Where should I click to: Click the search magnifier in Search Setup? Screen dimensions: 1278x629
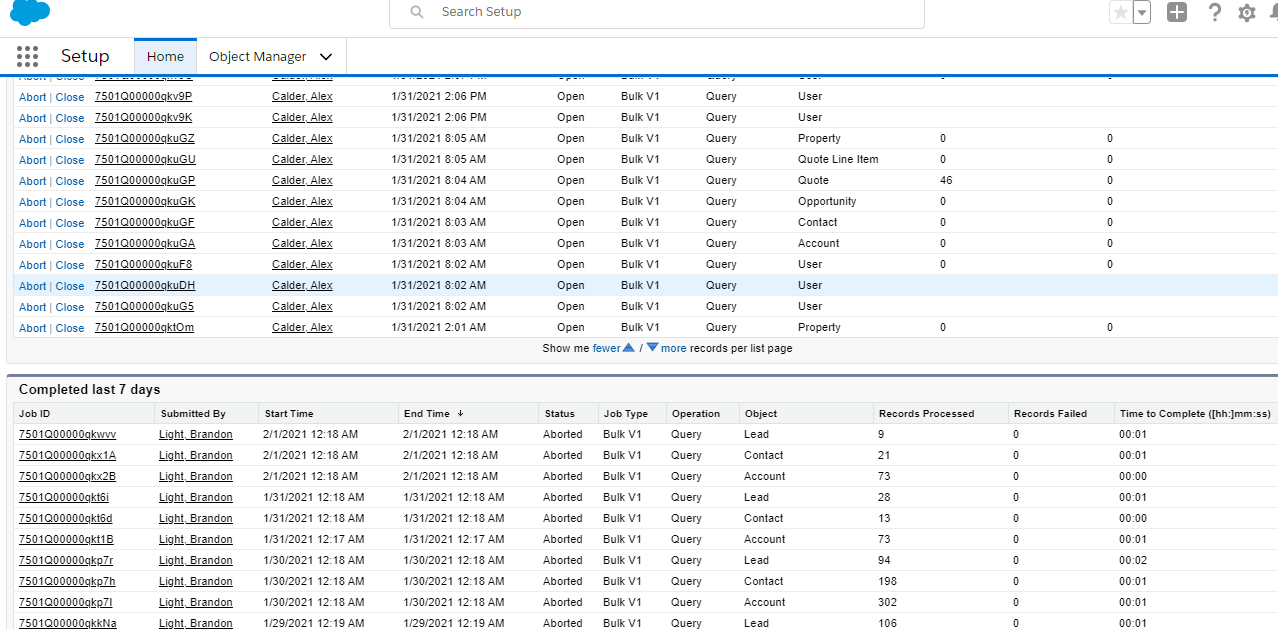[x=415, y=12]
